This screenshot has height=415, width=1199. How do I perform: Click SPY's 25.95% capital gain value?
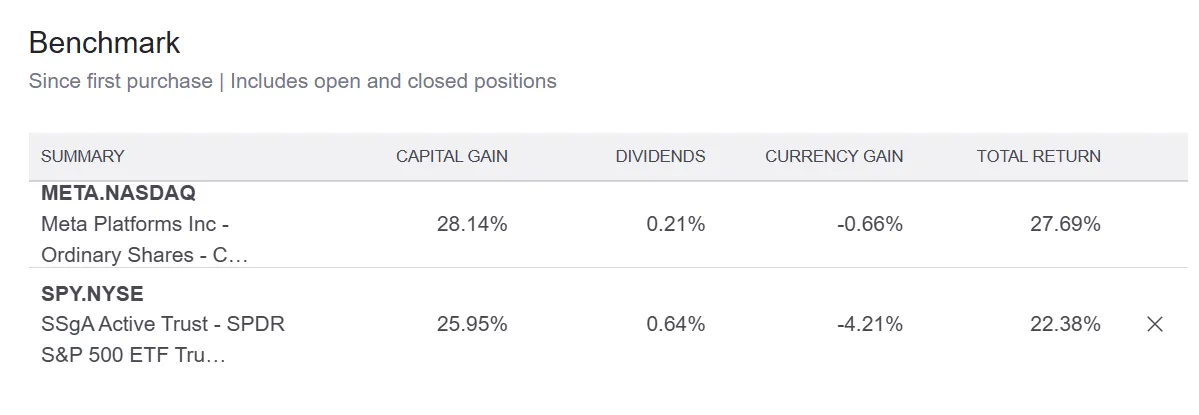[472, 324]
